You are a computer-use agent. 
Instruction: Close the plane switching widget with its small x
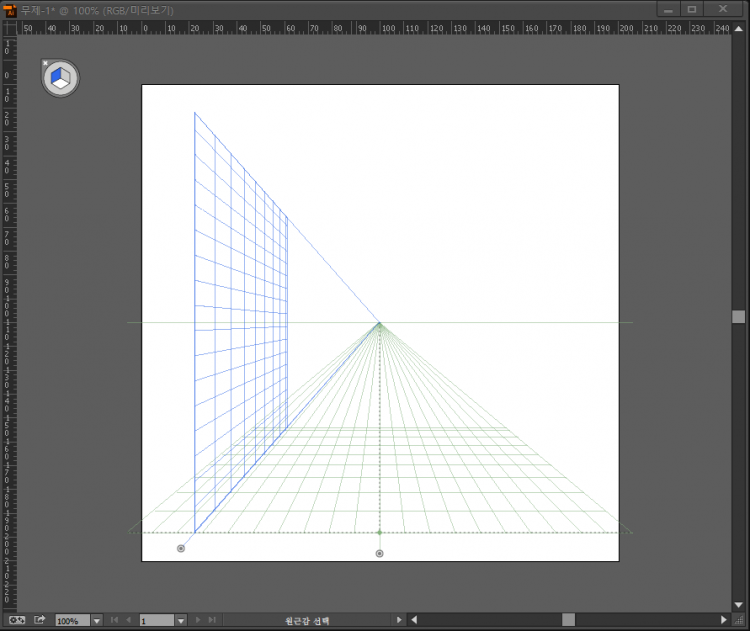click(x=45, y=64)
